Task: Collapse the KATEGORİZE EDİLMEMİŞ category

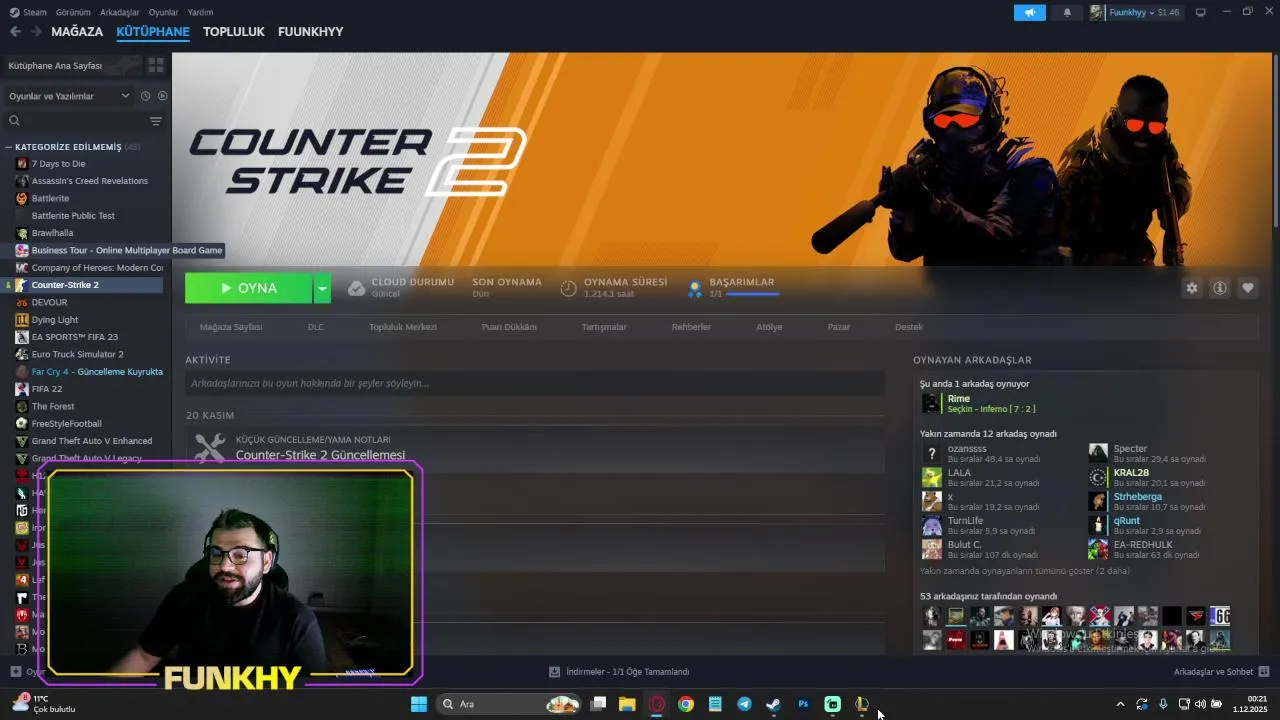Action: point(9,147)
